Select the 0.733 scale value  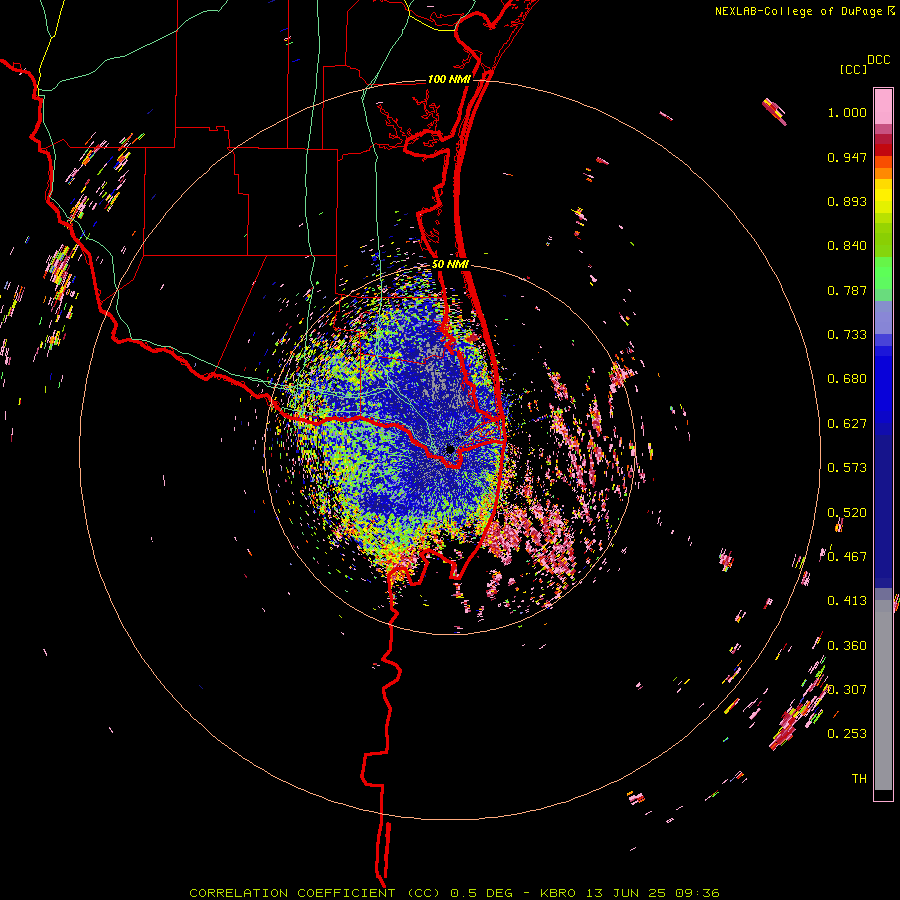[847, 335]
